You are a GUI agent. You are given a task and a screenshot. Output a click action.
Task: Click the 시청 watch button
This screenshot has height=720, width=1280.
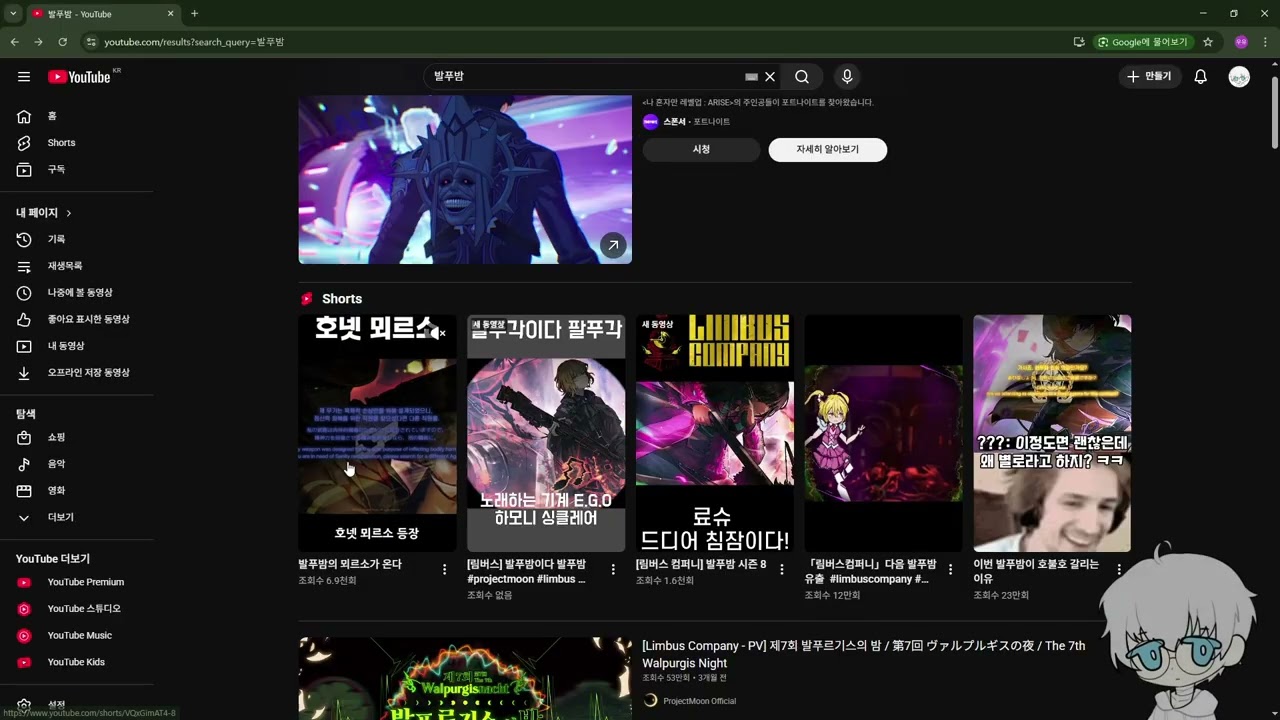701,150
